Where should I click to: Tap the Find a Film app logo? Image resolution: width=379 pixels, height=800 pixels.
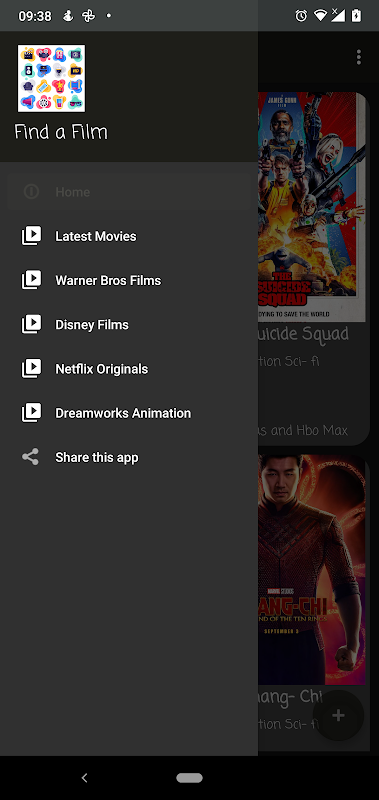point(52,78)
